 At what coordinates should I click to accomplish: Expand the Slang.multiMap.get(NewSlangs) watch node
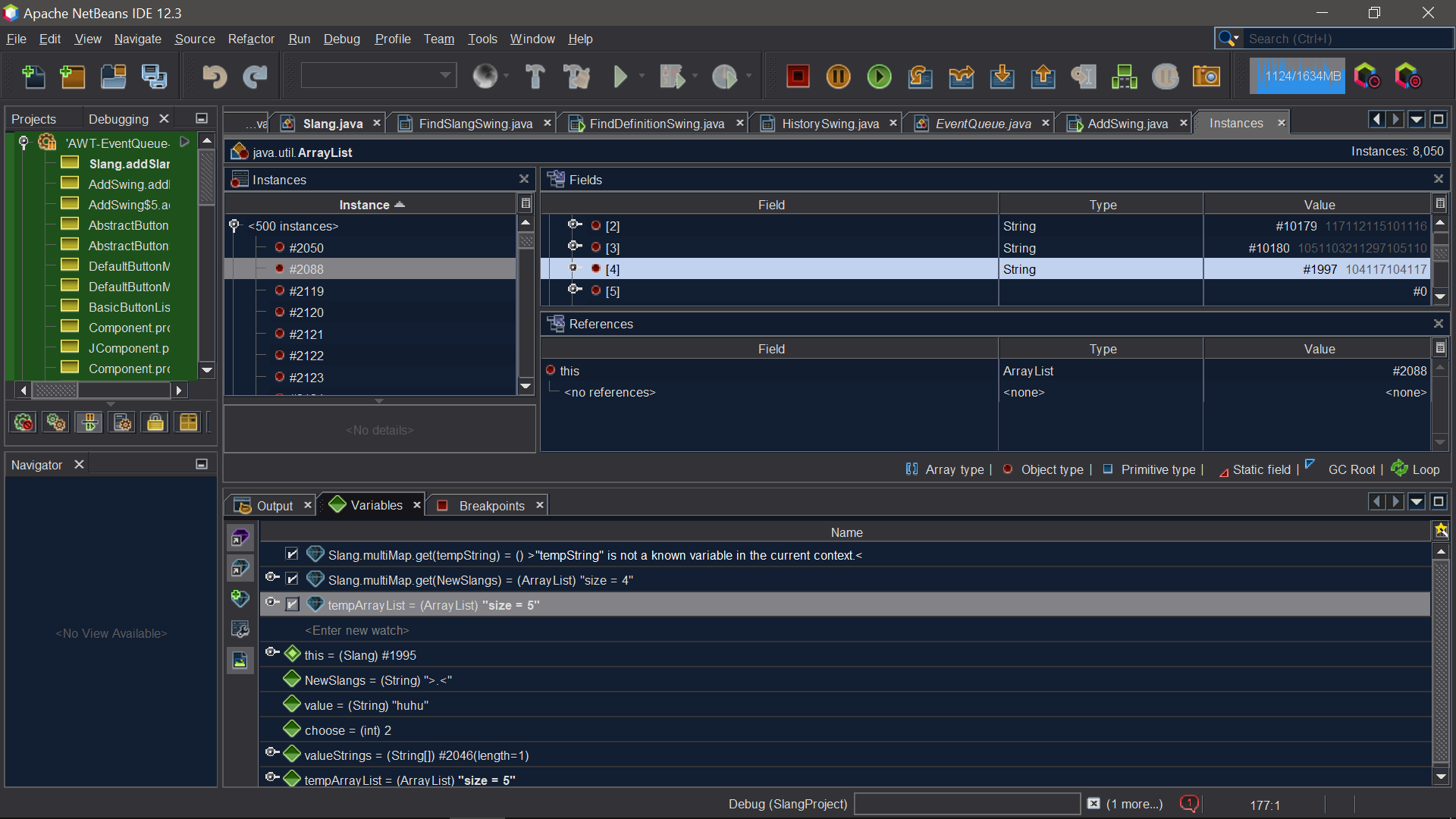coord(271,578)
